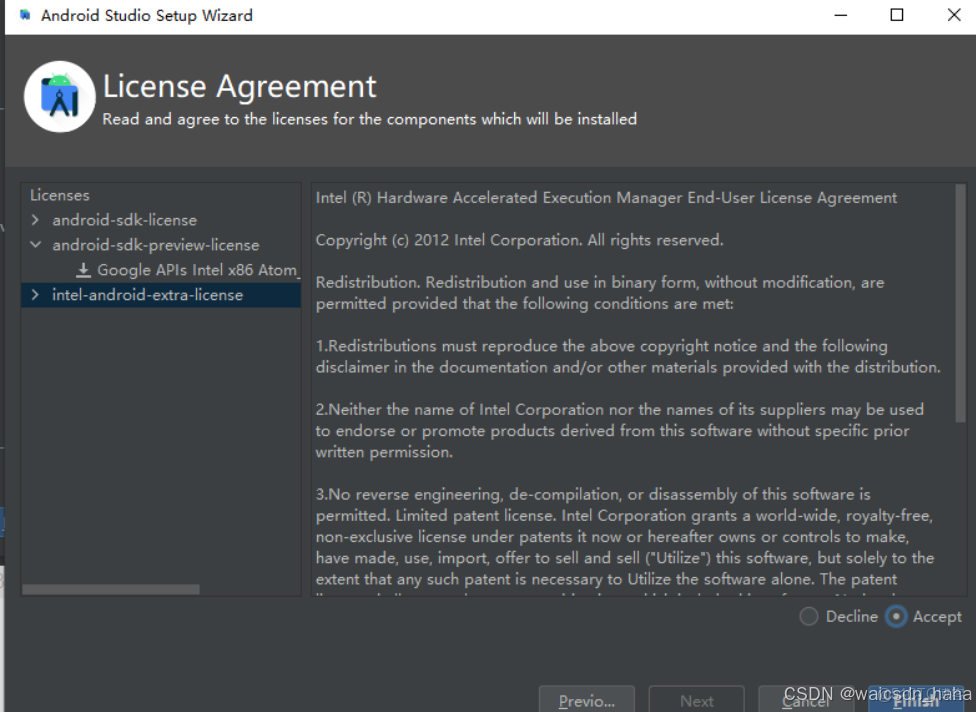Expand the android-sdk-license node
This screenshot has height=712, width=976.
pos(36,220)
